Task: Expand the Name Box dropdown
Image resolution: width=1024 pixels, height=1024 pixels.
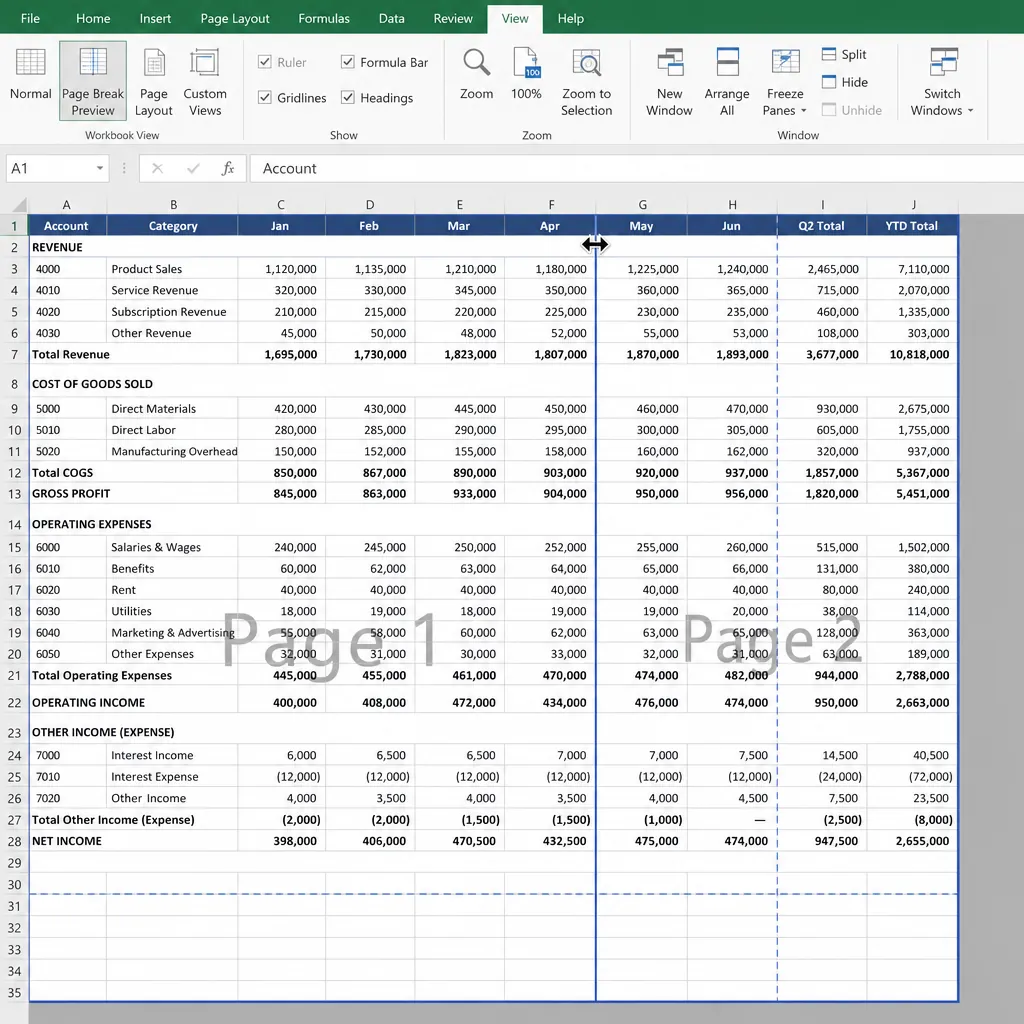Action: [100, 168]
